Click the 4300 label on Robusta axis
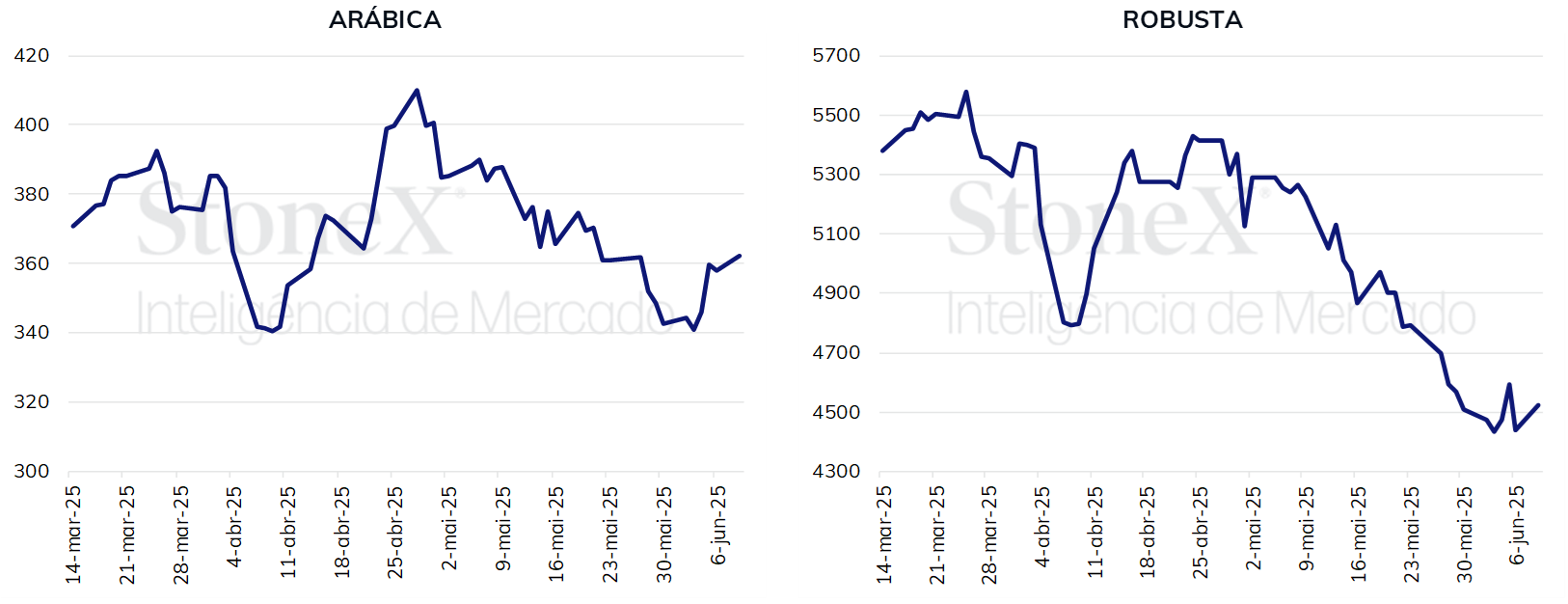This screenshot has width=1568, height=604. pos(836,471)
